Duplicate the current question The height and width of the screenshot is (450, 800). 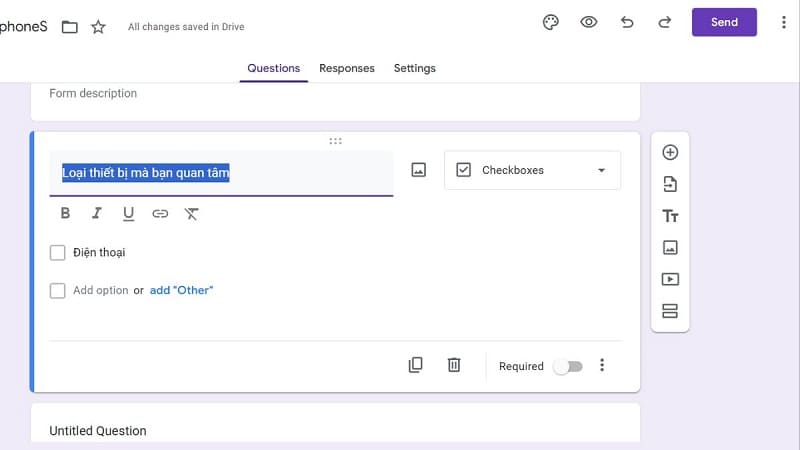click(x=416, y=365)
